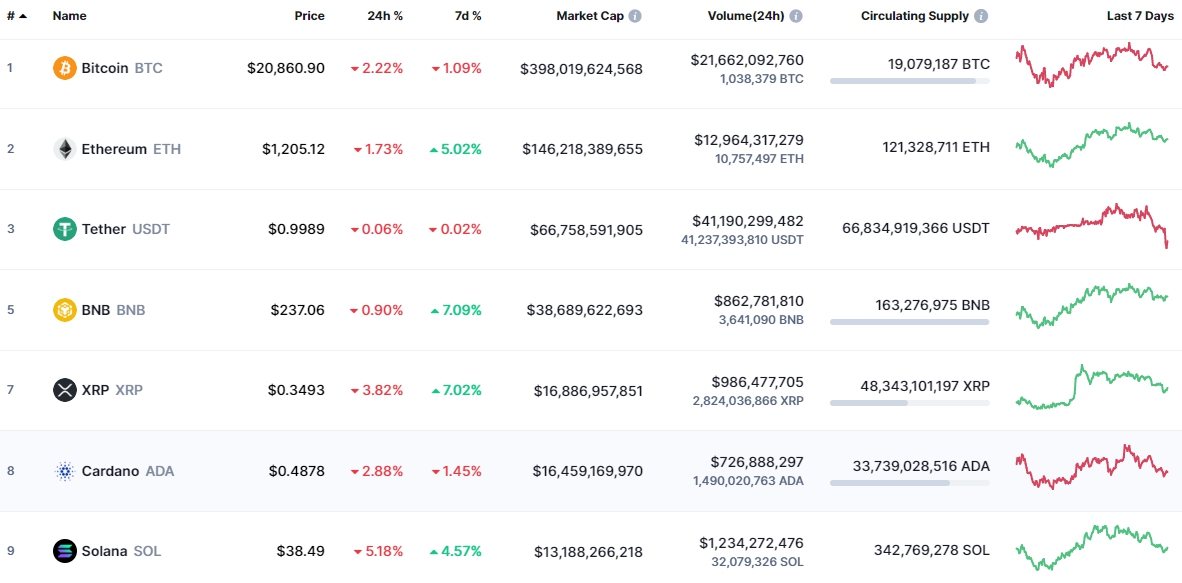Click the Bitcoin coin logo icon
Viewport: 1182px width, 583px height.
(65, 68)
